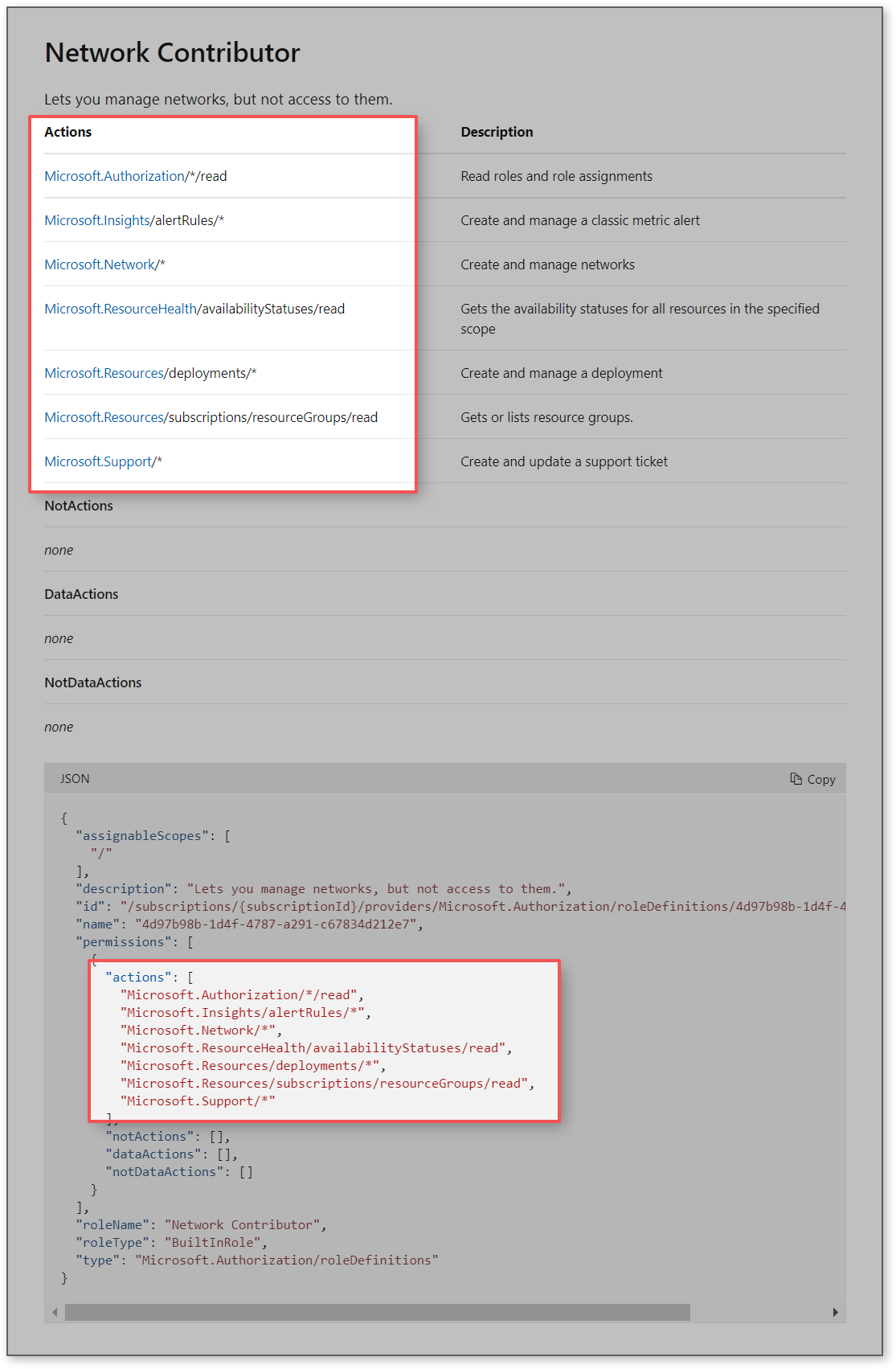
Task: Open the Microsoft.Support action link
Action: 98,461
